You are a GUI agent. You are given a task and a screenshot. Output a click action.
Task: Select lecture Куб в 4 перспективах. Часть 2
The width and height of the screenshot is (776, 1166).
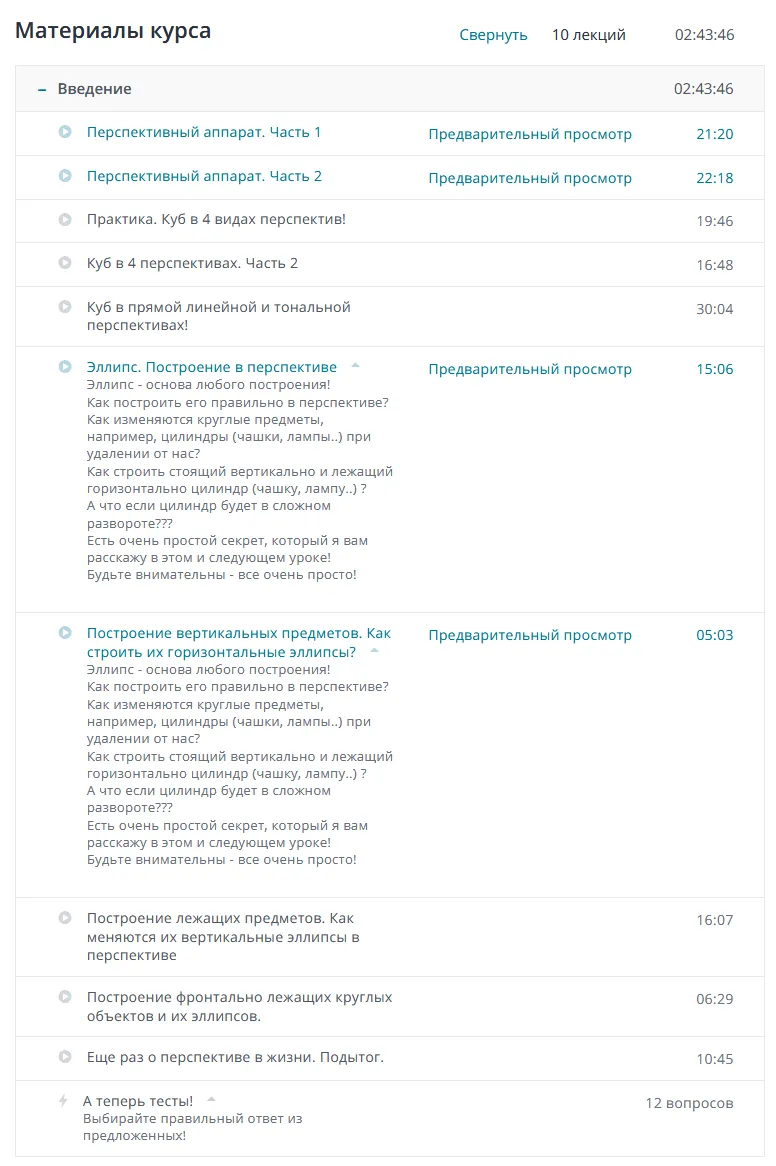pos(192,263)
